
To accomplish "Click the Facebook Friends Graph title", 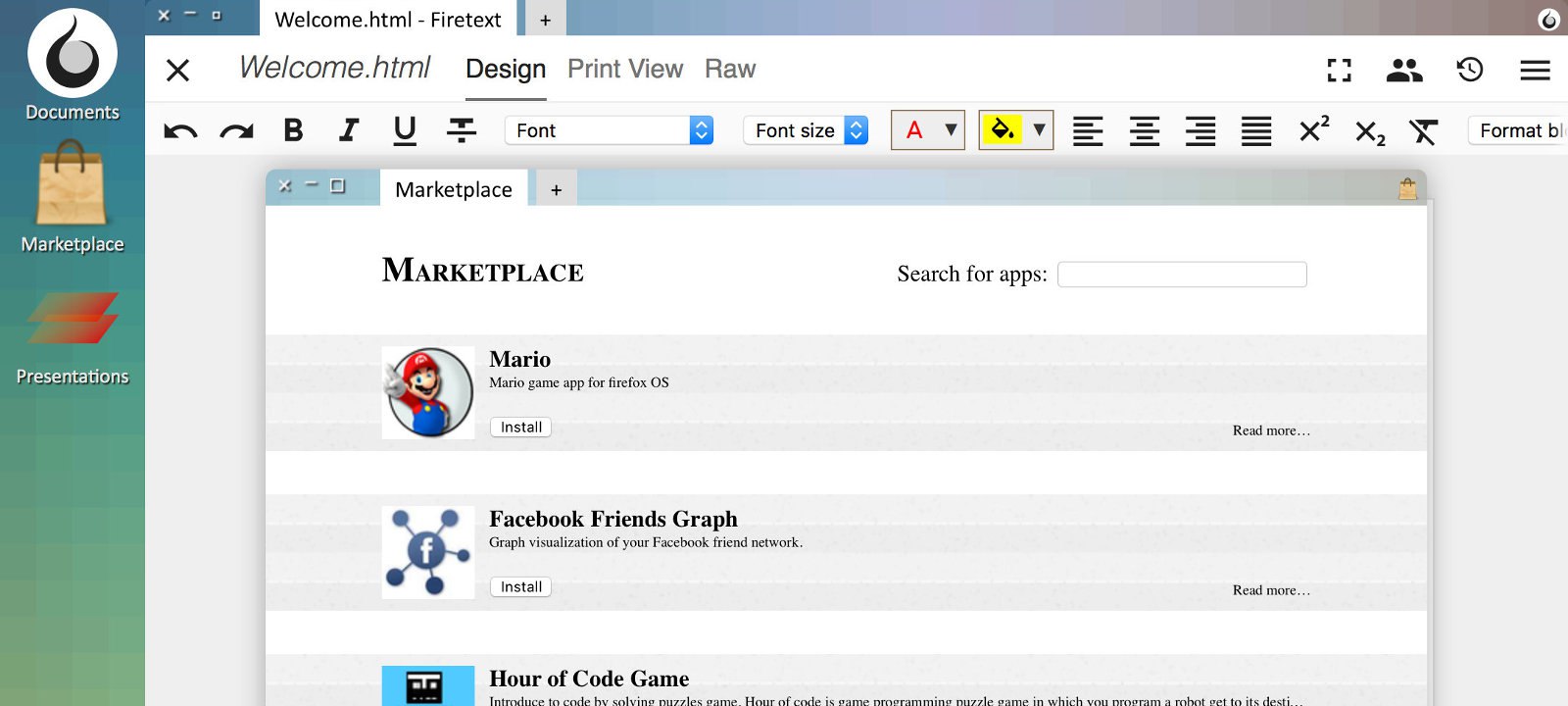I will pyautogui.click(x=613, y=519).
